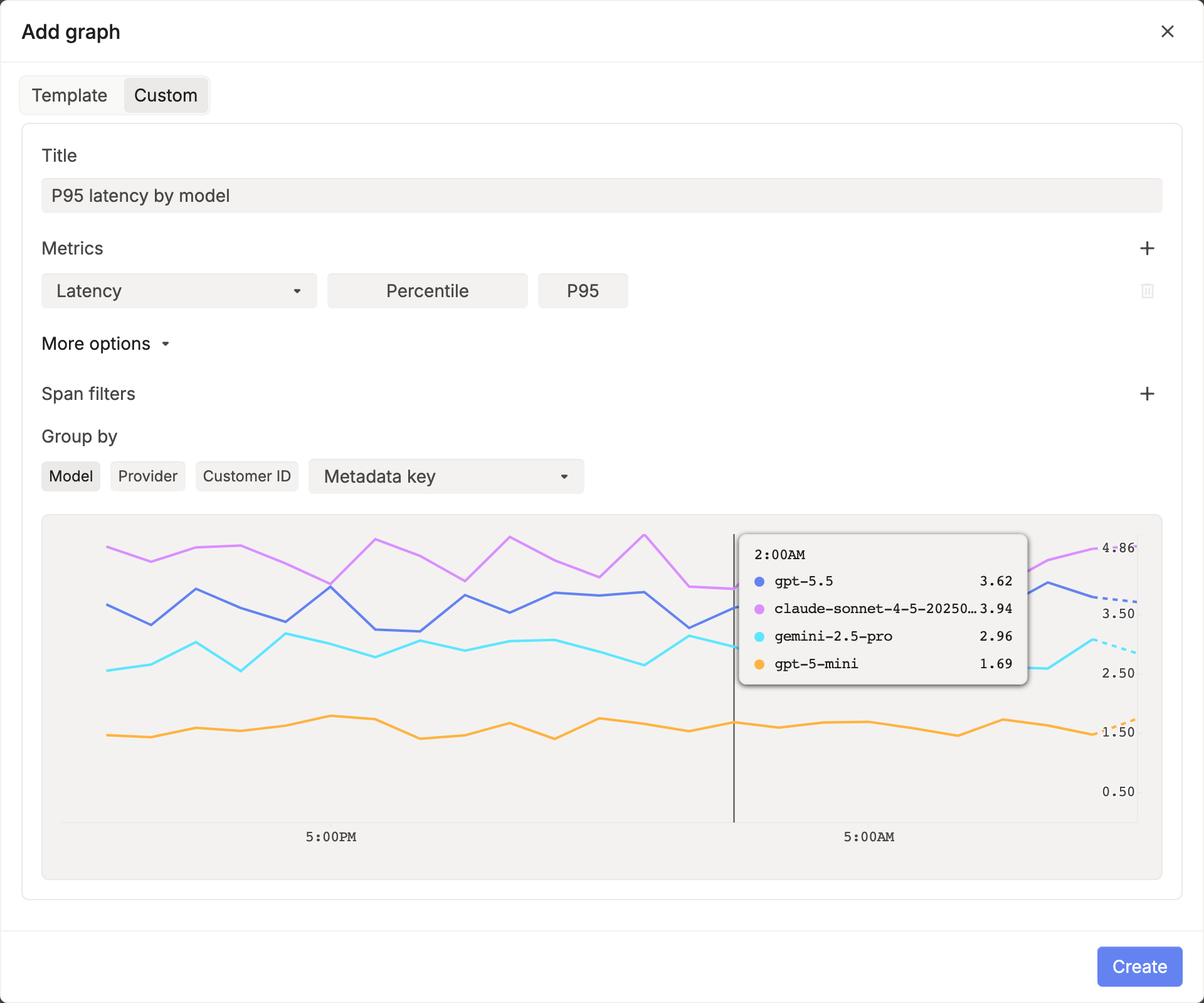Select the Custom tab
The image size is (1204, 1003).
point(166,95)
